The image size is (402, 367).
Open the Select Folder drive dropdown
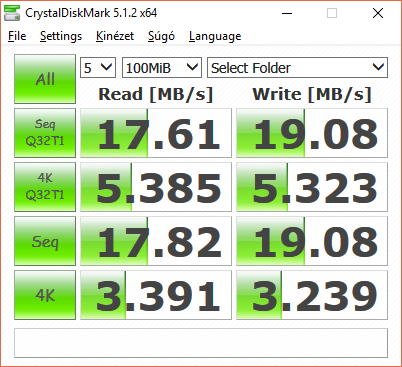coord(297,68)
